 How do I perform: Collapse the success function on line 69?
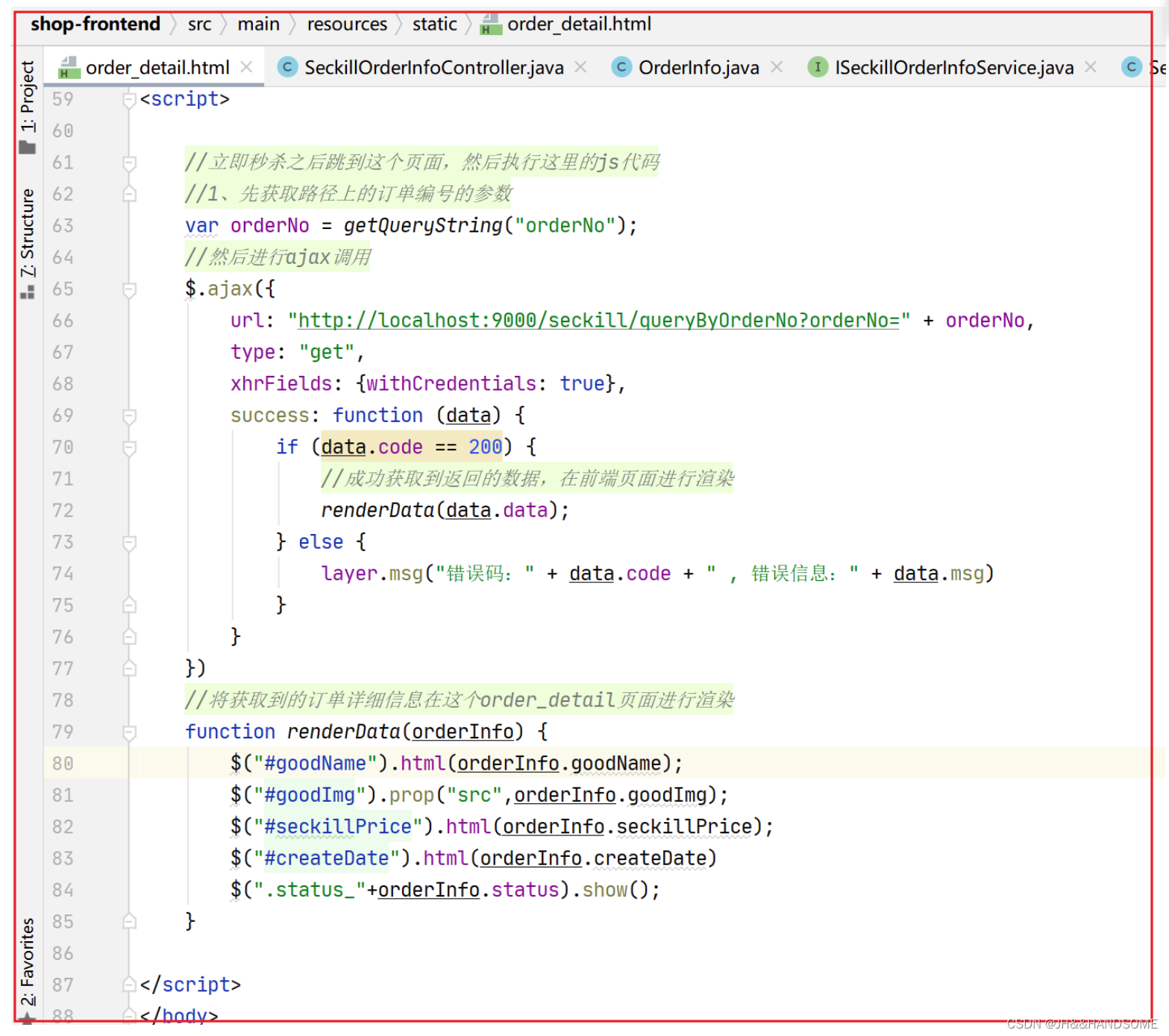coord(129,415)
